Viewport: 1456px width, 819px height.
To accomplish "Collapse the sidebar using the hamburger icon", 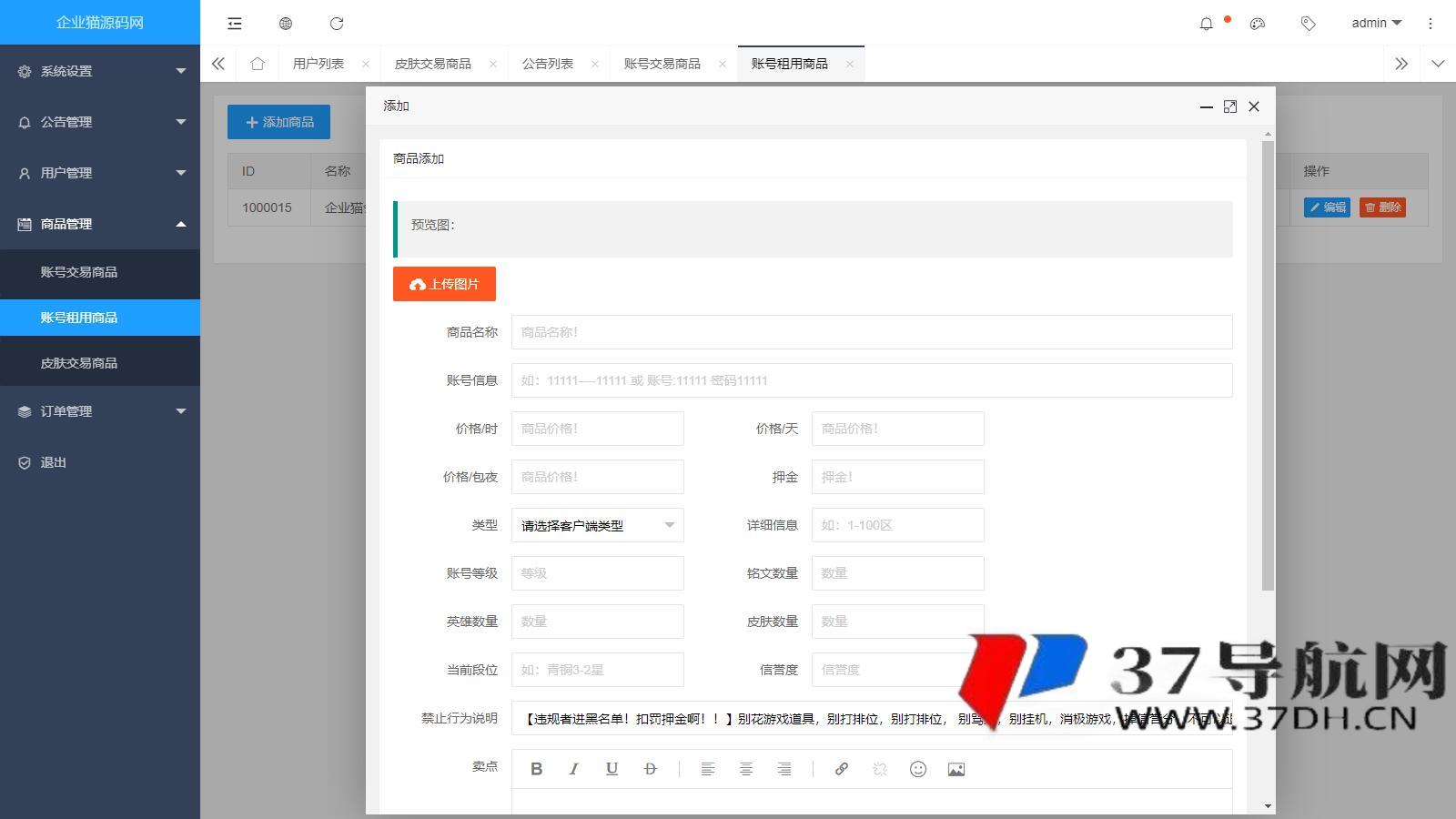I will coord(234,24).
